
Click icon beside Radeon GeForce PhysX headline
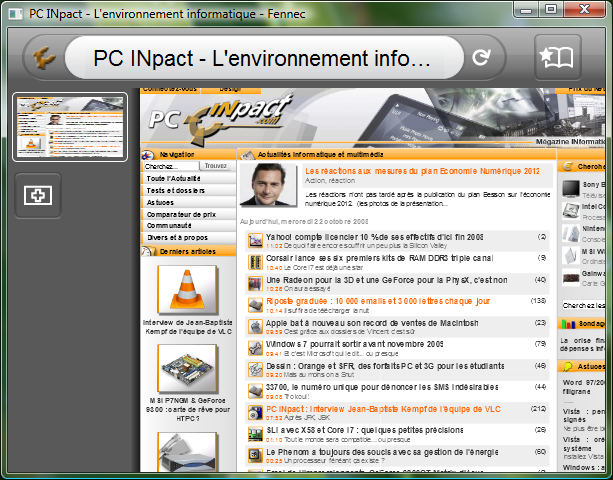click(x=255, y=284)
